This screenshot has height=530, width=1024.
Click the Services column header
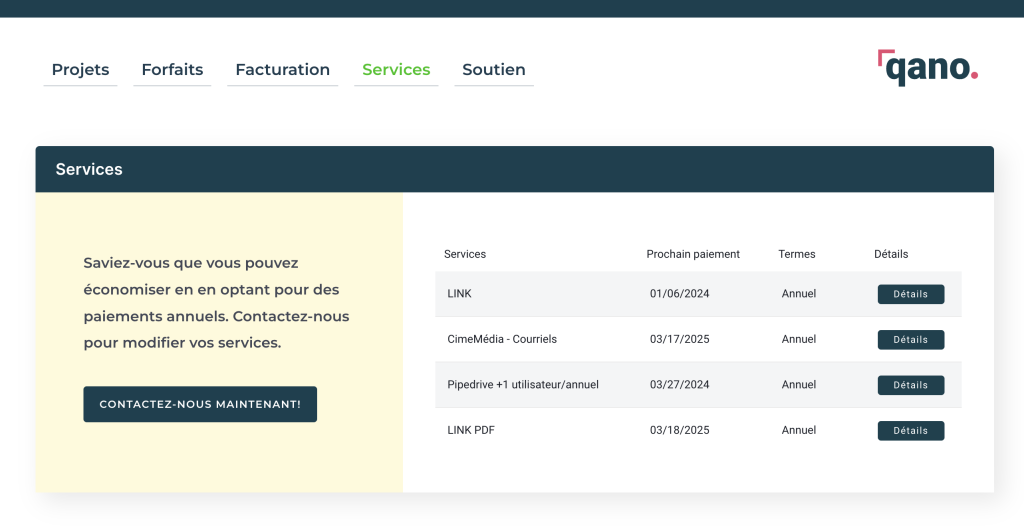(465, 254)
